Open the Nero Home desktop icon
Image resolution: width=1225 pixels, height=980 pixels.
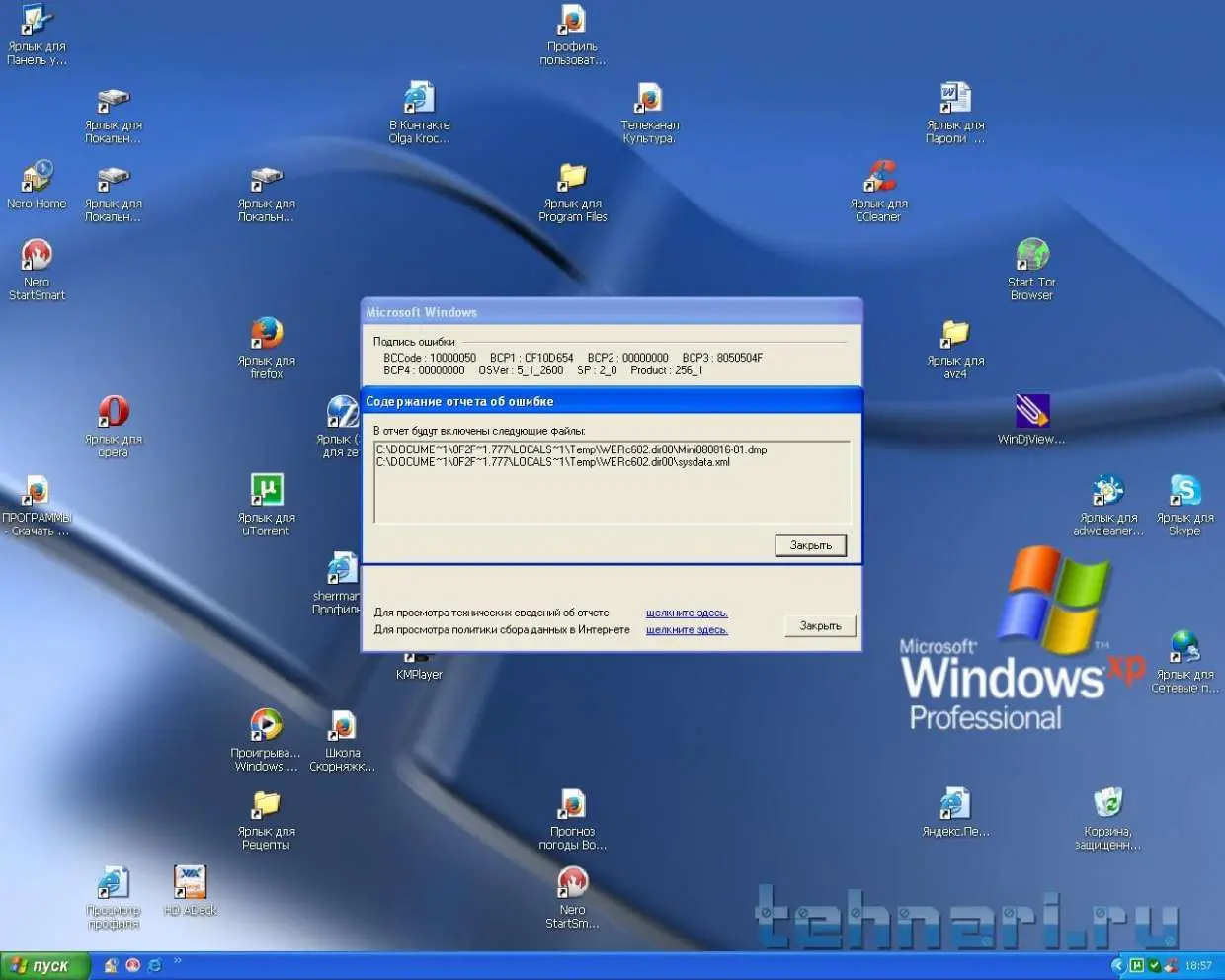[x=38, y=185]
